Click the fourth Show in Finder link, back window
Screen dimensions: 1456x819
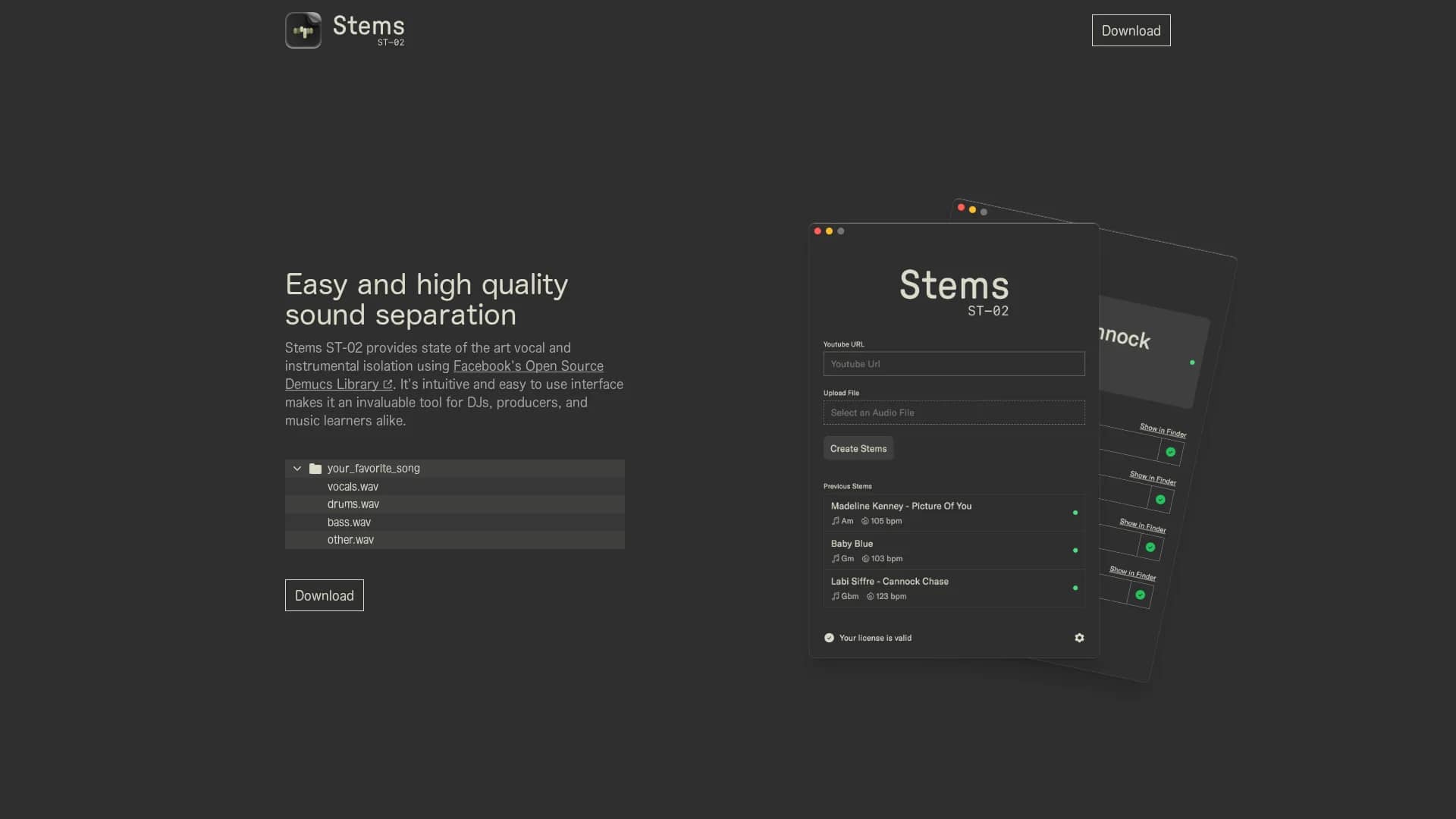[x=1132, y=573]
